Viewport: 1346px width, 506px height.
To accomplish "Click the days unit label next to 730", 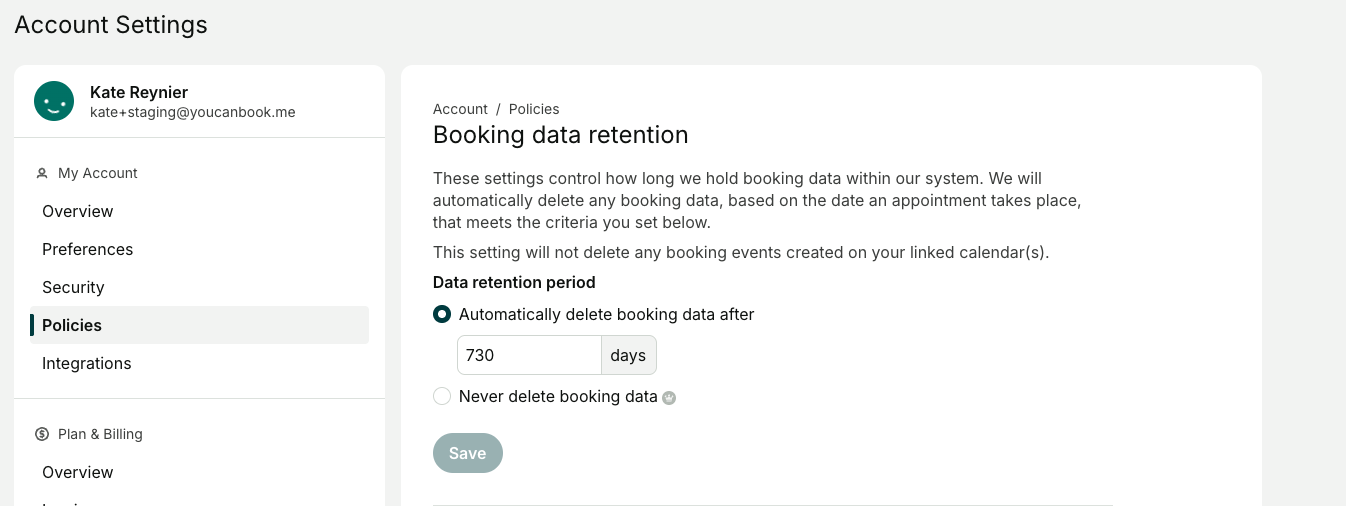I will tap(629, 355).
